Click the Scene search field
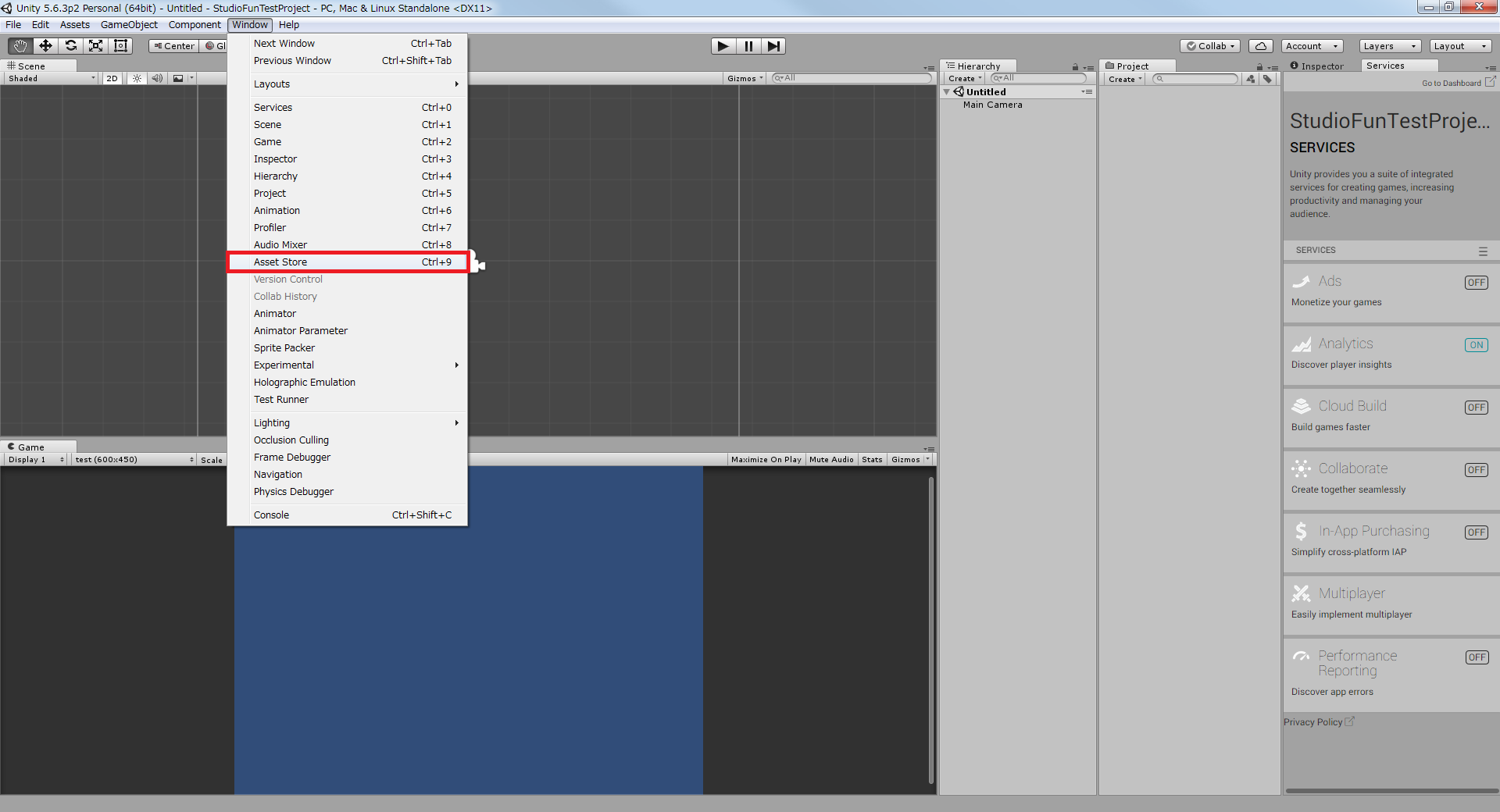The height and width of the screenshot is (812, 1500). click(852, 78)
